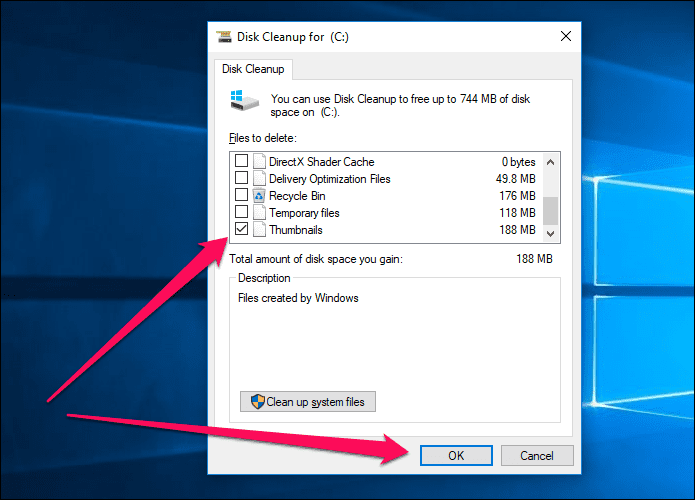Click the Delivery Optimization Files file icon
695x500 pixels.
259,178
